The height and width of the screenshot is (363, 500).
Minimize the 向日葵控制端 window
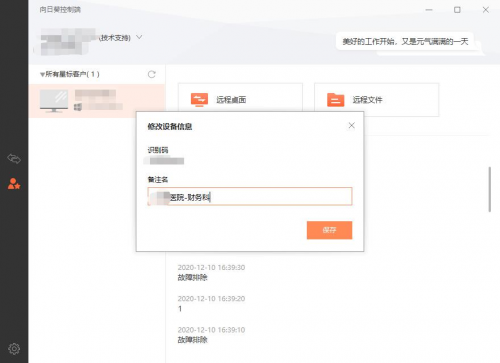pos(429,10)
